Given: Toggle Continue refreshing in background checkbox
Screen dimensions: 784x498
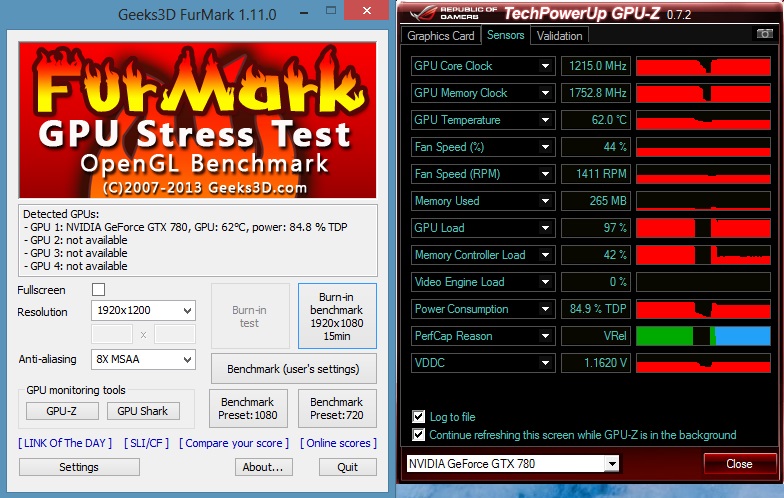Looking at the screenshot, I should click(418, 434).
